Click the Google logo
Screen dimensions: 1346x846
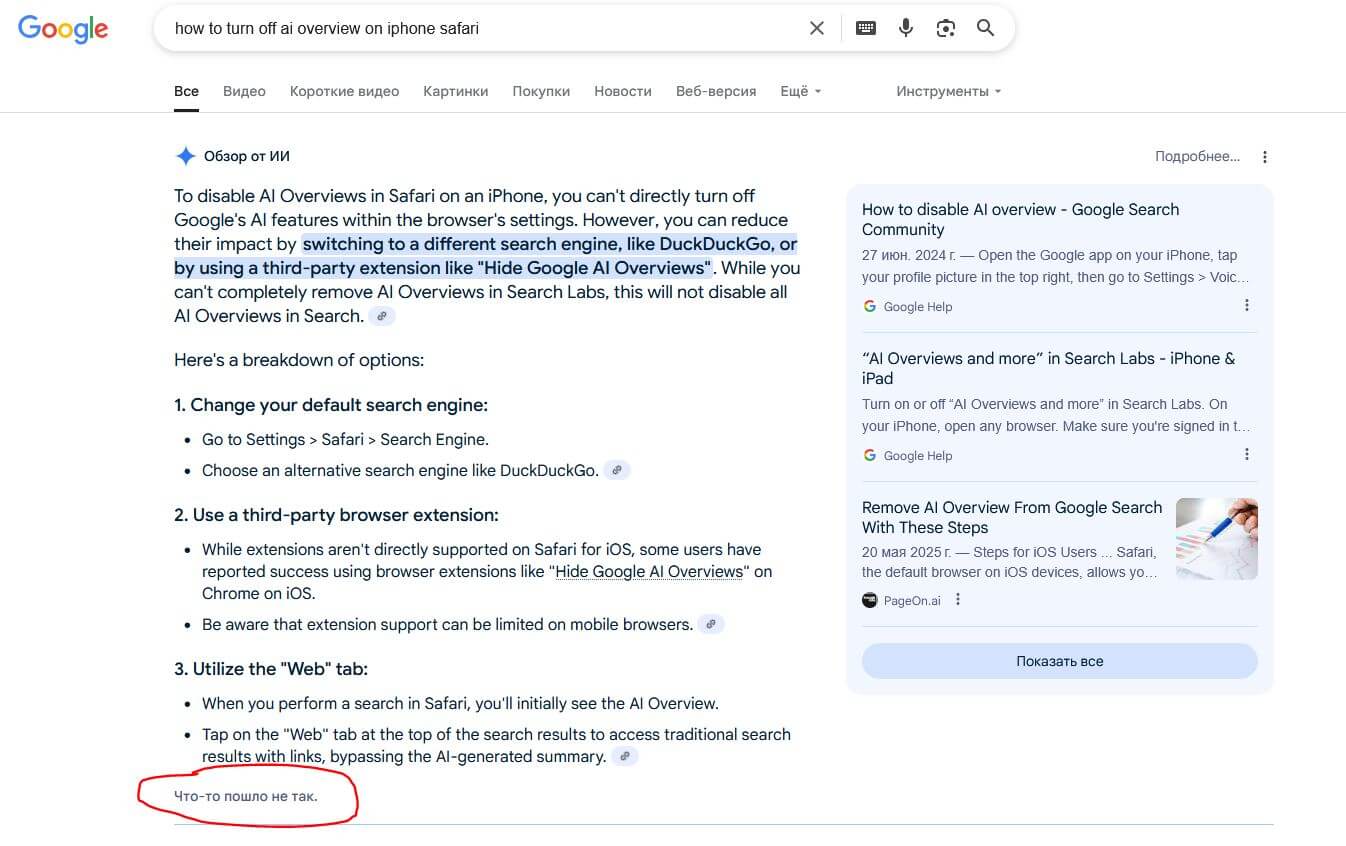(63, 28)
